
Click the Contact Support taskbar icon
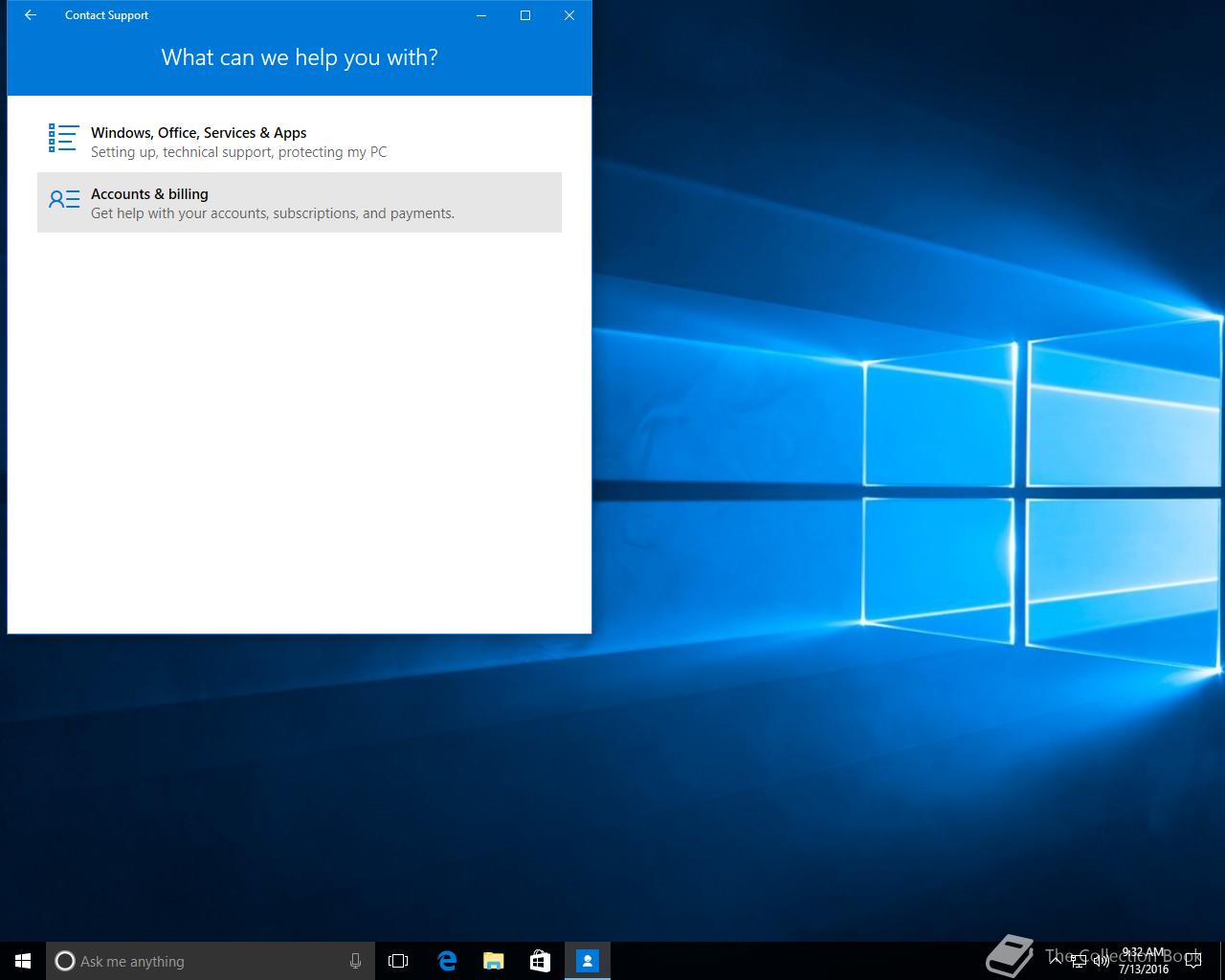[x=588, y=961]
